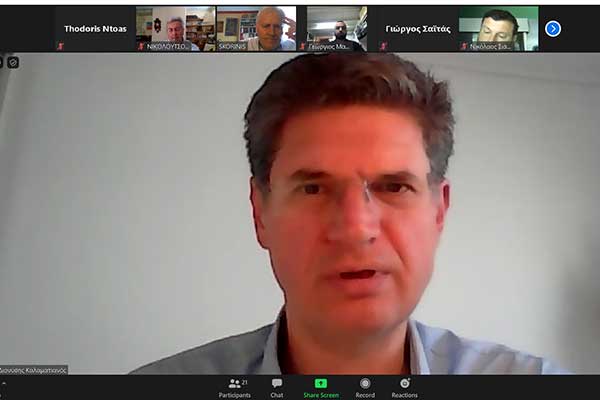Click the Νικόλαος video thumbnail
The width and height of the screenshot is (600, 400).
click(498, 27)
